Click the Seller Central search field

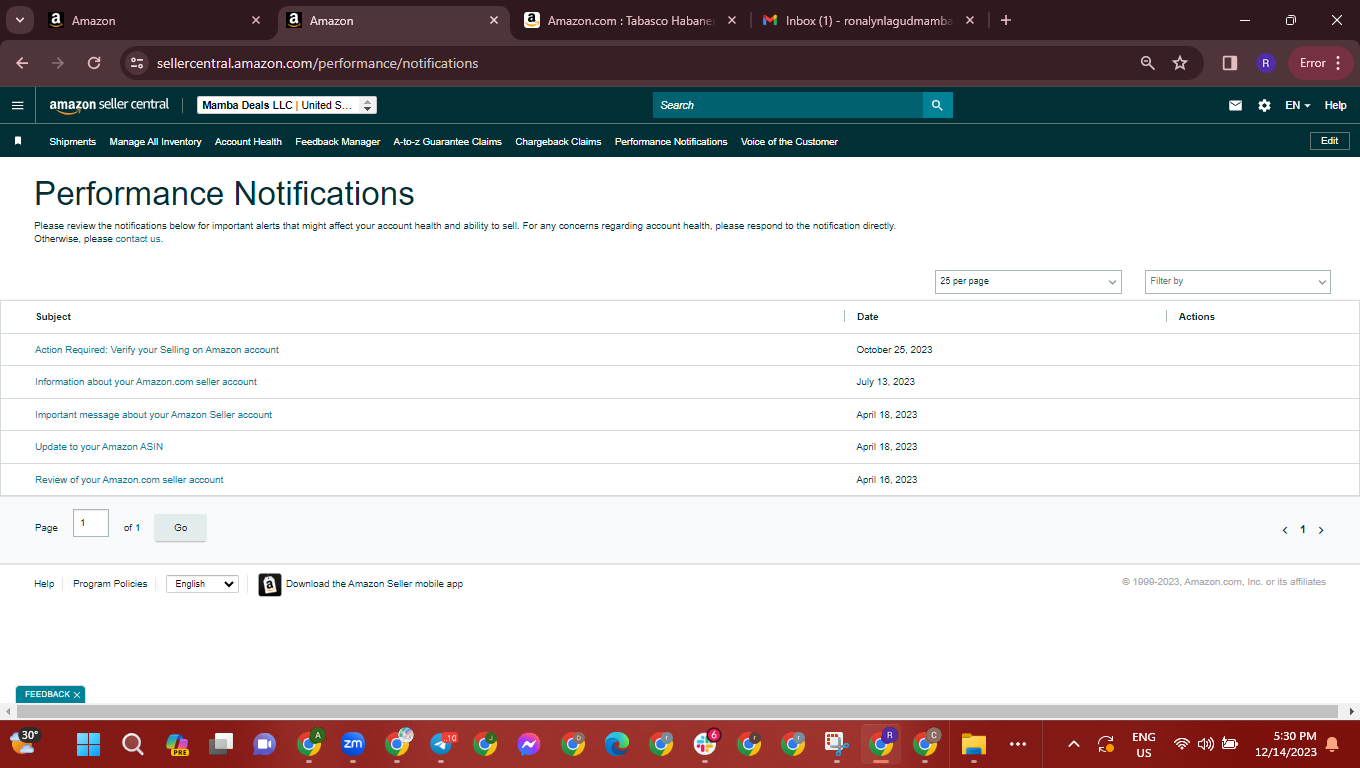(788, 105)
